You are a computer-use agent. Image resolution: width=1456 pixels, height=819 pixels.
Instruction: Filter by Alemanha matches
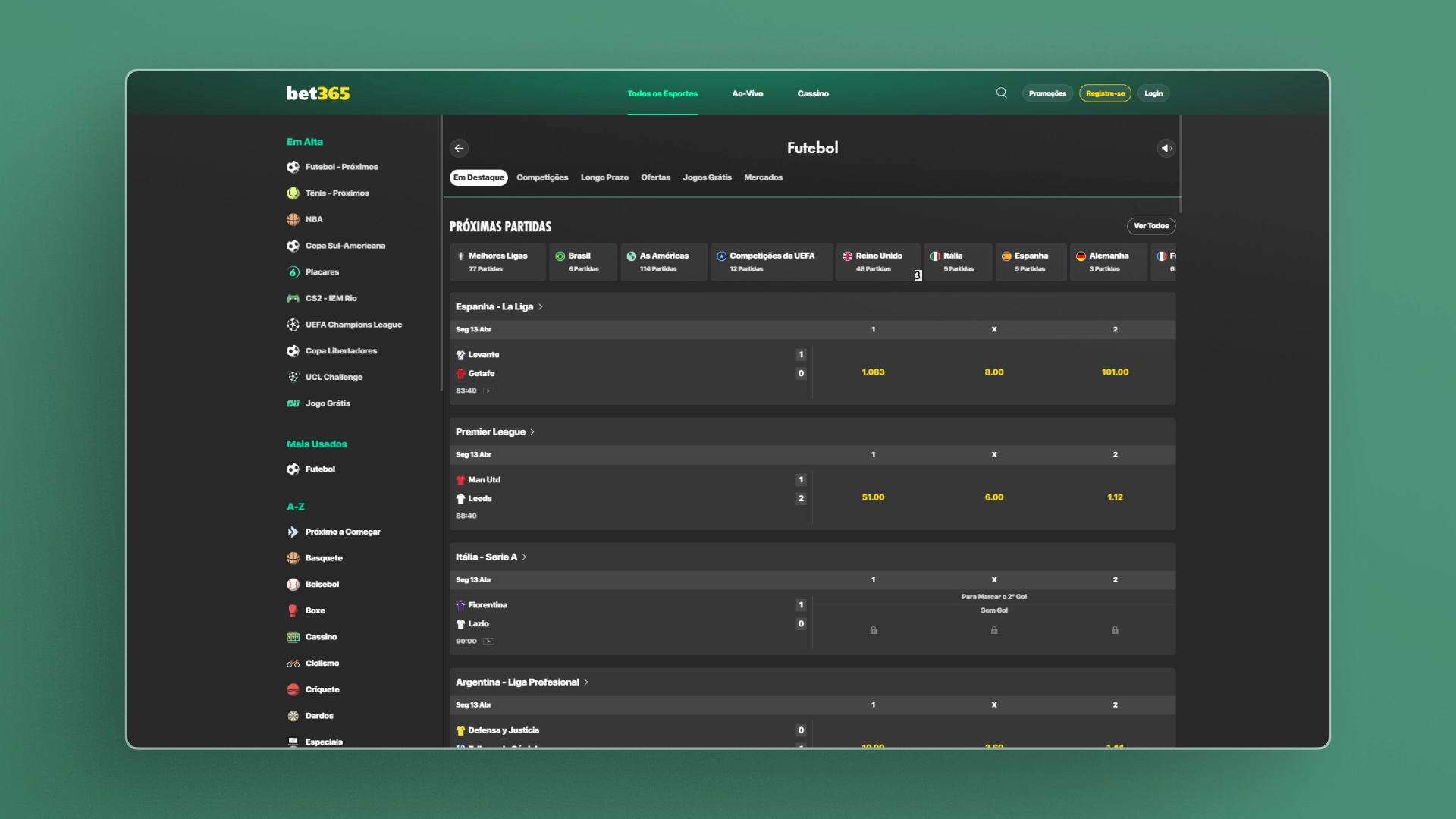[x=1108, y=262]
